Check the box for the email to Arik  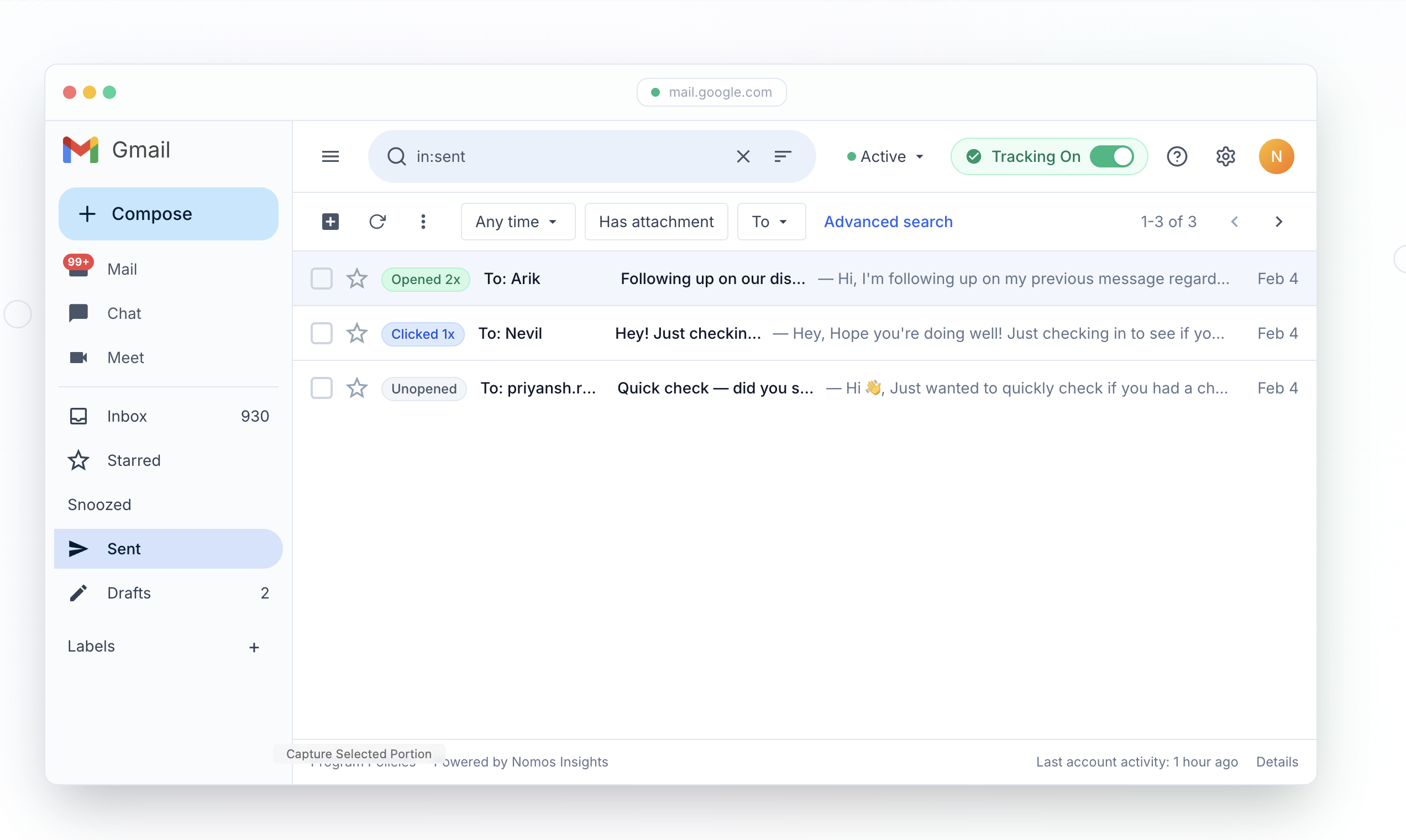(x=321, y=279)
